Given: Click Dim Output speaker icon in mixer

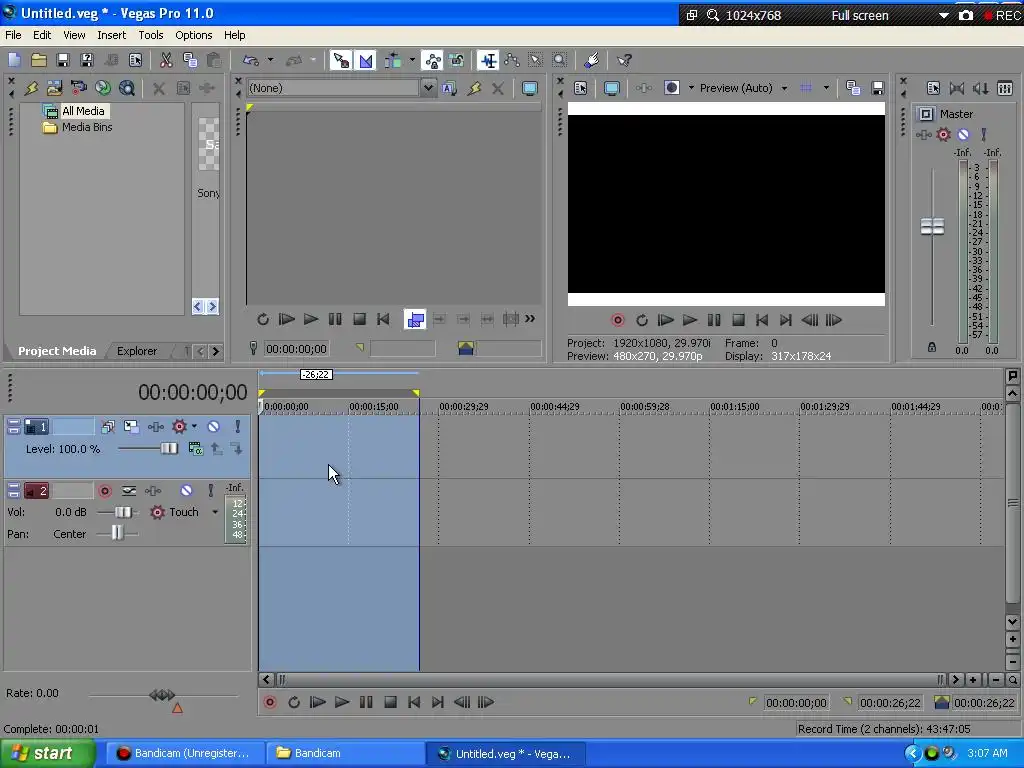Looking at the screenshot, I should coord(981,88).
